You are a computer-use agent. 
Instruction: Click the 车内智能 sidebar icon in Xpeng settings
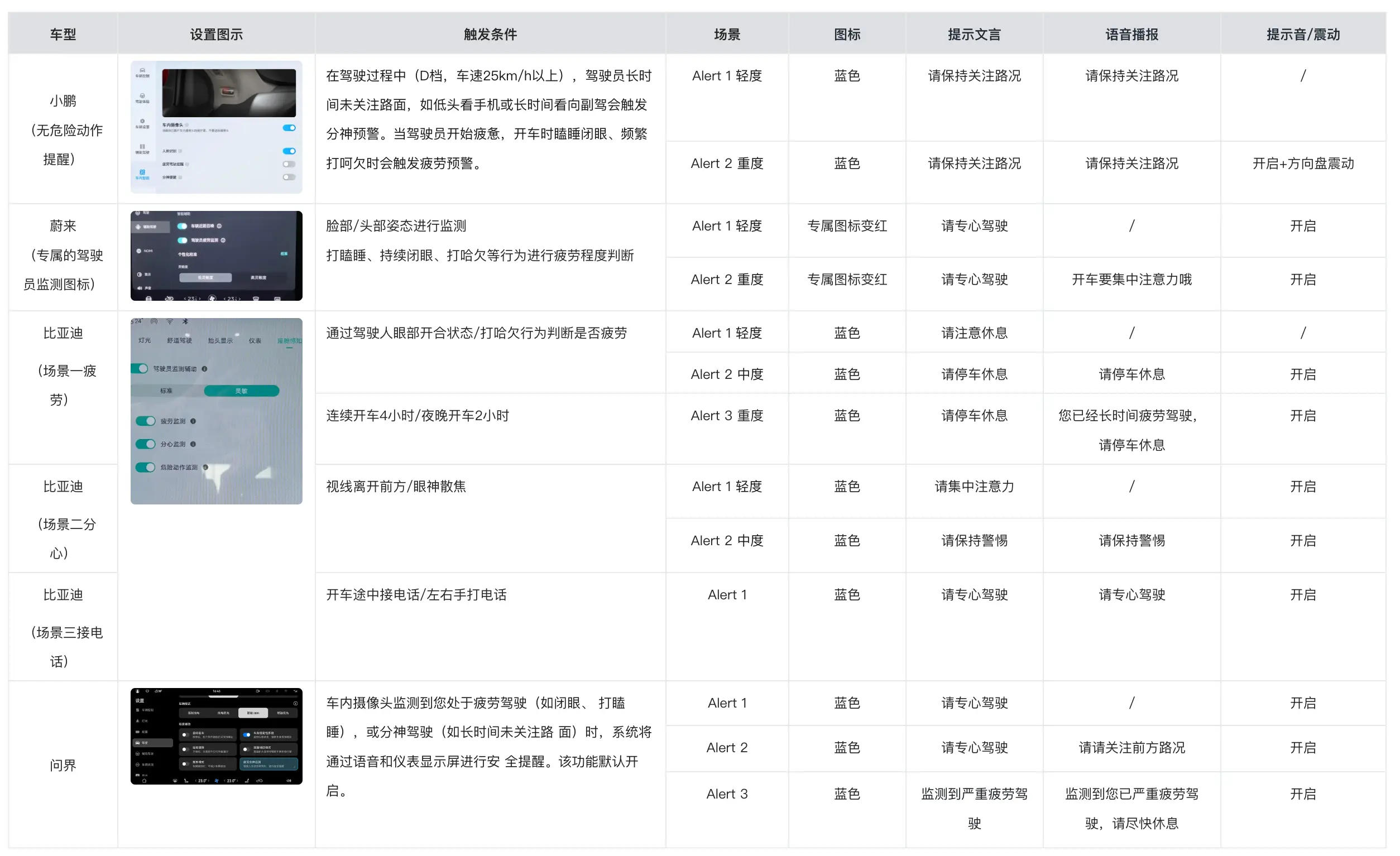tap(142, 173)
